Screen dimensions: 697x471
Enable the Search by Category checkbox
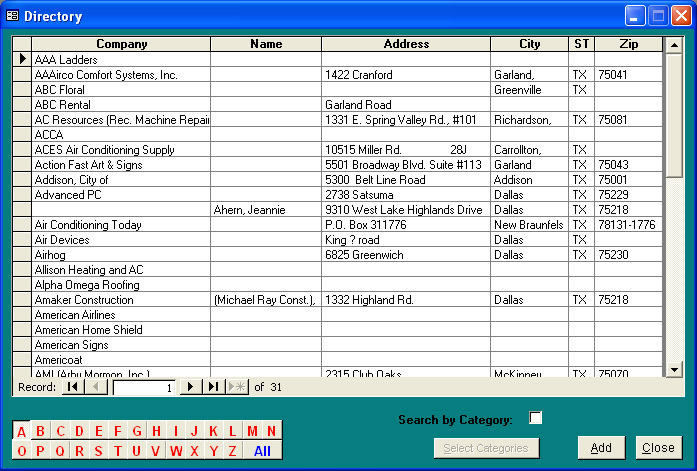click(x=535, y=418)
